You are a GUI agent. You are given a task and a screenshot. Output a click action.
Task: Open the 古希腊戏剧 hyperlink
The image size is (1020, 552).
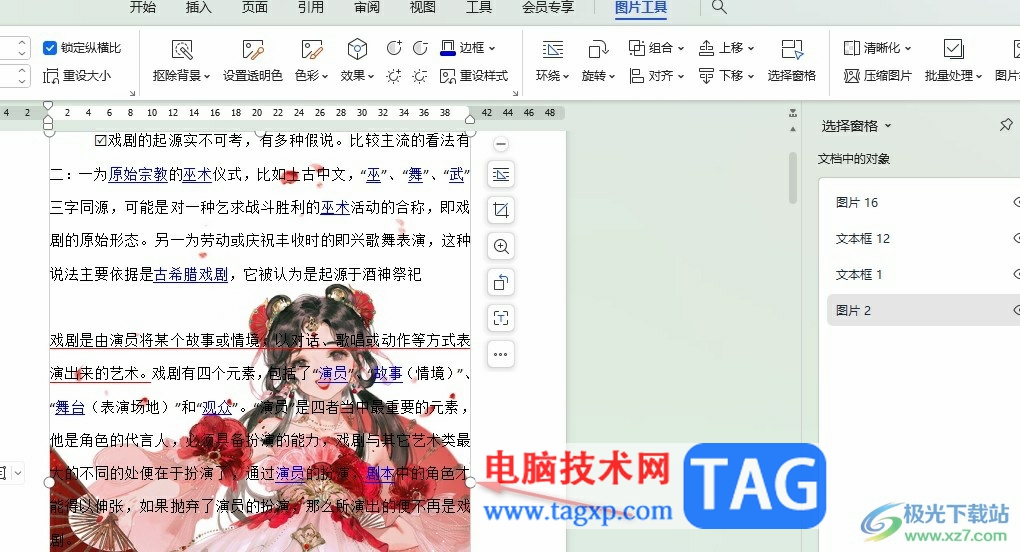[x=191, y=274]
